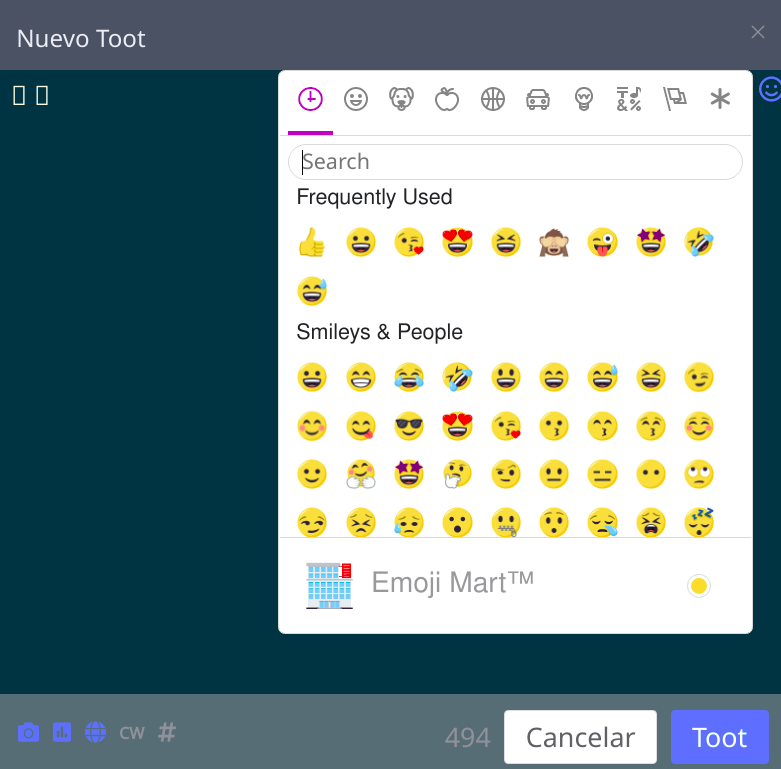Click the emoji Search field

[515, 162]
